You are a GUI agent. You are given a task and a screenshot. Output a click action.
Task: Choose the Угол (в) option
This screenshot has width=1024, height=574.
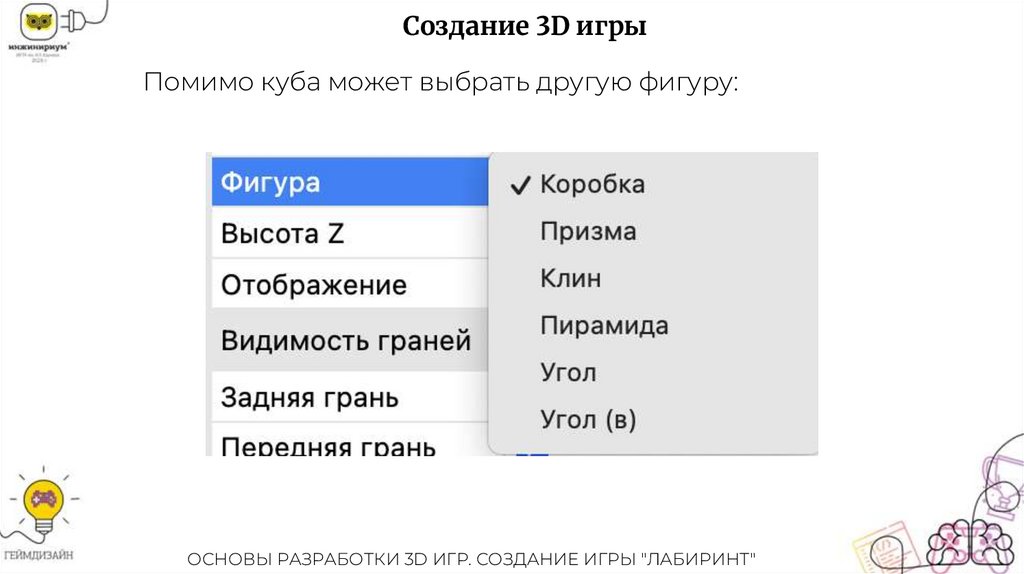tap(588, 420)
